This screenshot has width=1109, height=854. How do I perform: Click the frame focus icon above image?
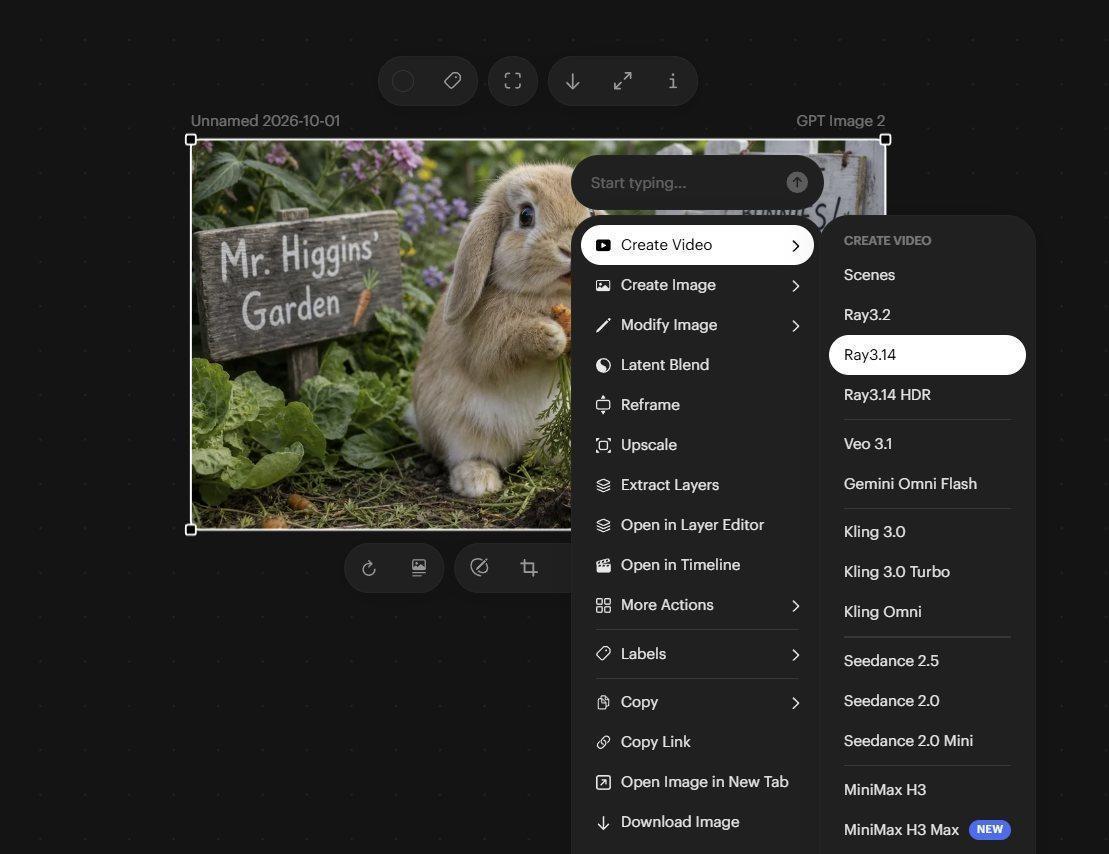coord(513,81)
